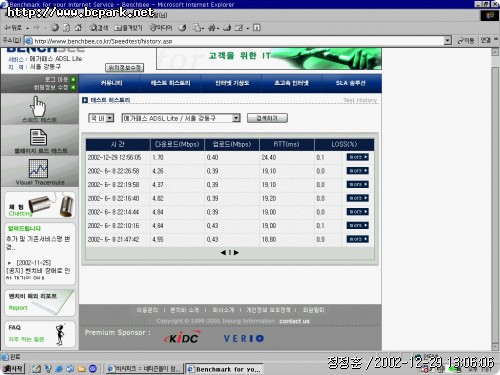This screenshot has width=500, height=375.
Task: Click the IE Back arrow button
Action: tap(13, 28)
